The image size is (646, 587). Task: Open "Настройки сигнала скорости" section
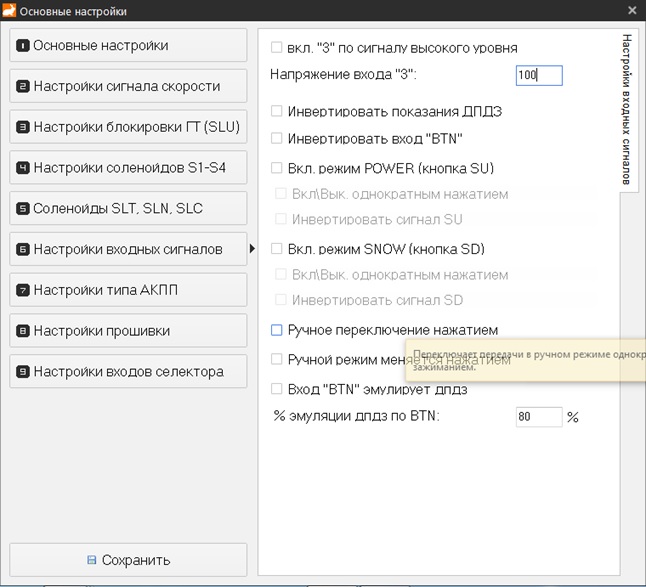[128, 86]
